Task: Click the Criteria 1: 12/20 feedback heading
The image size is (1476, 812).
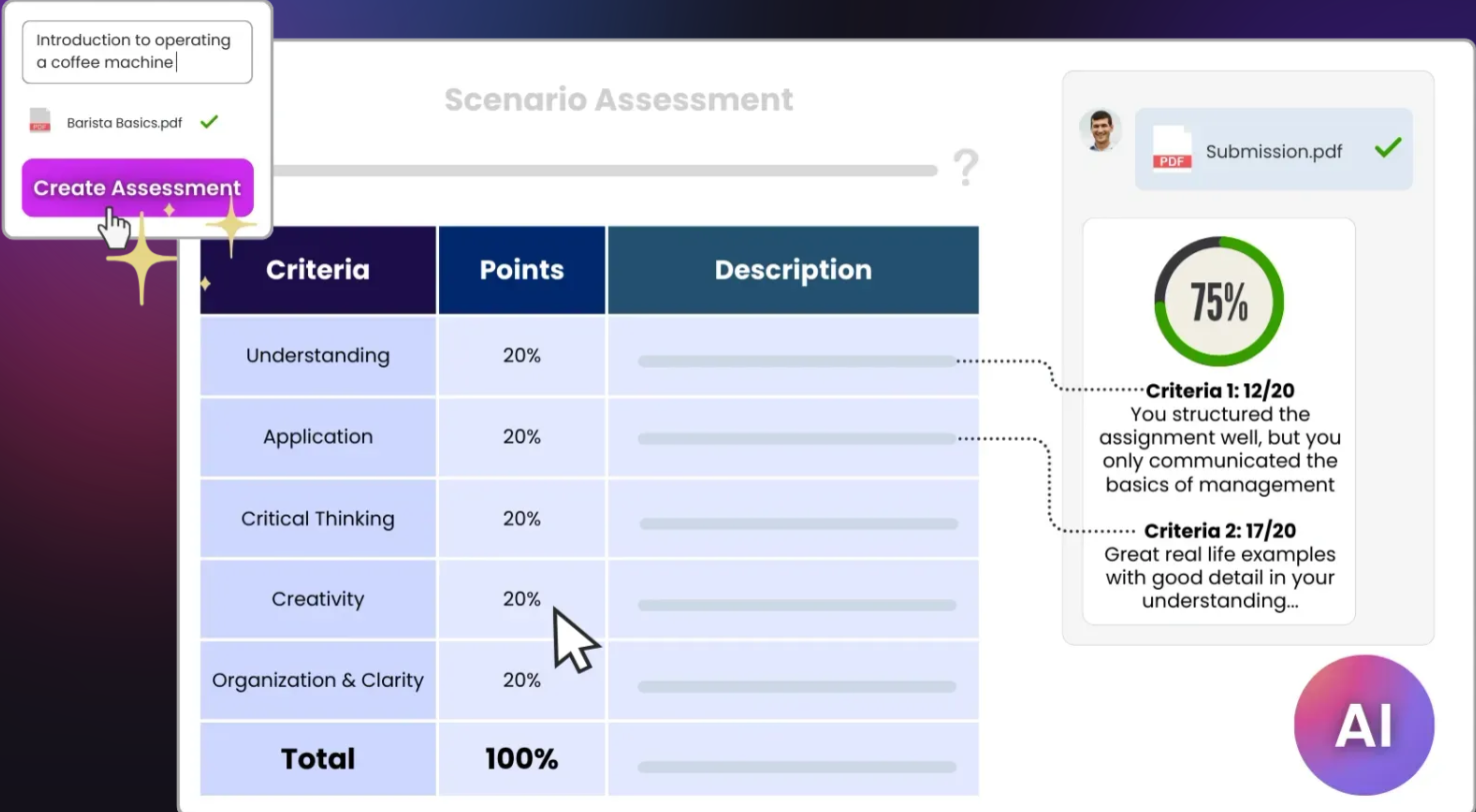Action: click(x=1220, y=390)
